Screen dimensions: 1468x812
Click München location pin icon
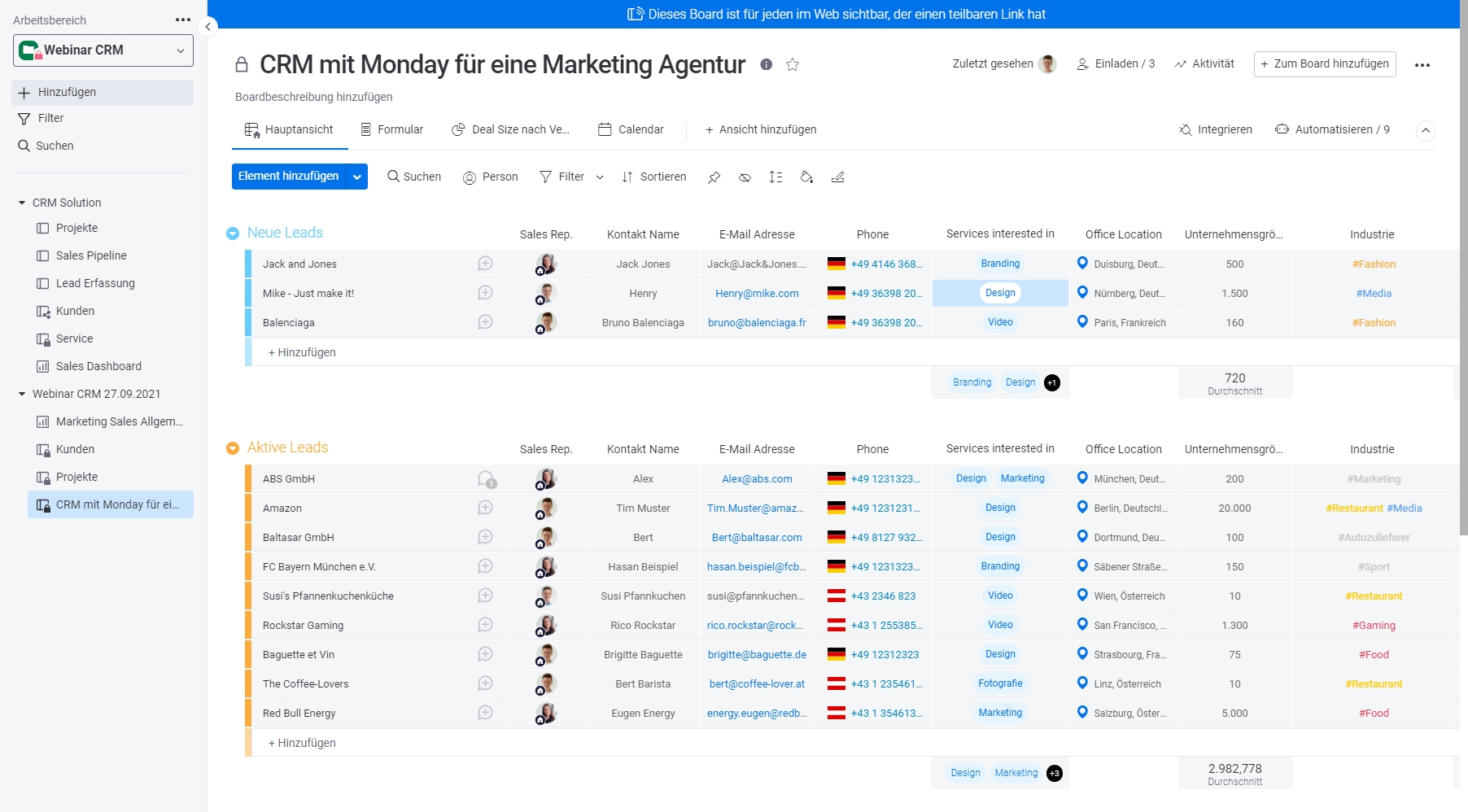1082,478
